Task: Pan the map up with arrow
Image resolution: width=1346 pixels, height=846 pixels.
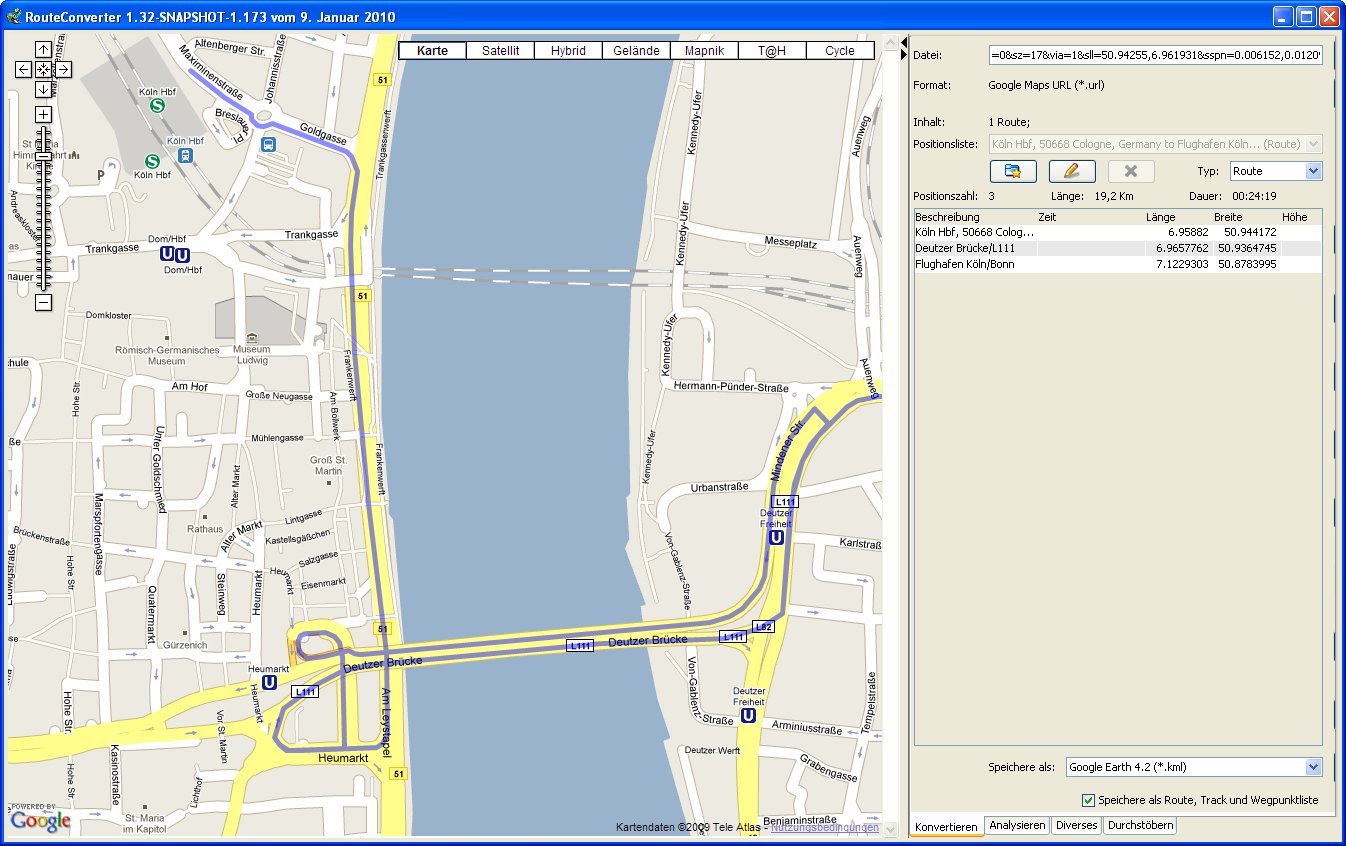Action: click(43, 49)
